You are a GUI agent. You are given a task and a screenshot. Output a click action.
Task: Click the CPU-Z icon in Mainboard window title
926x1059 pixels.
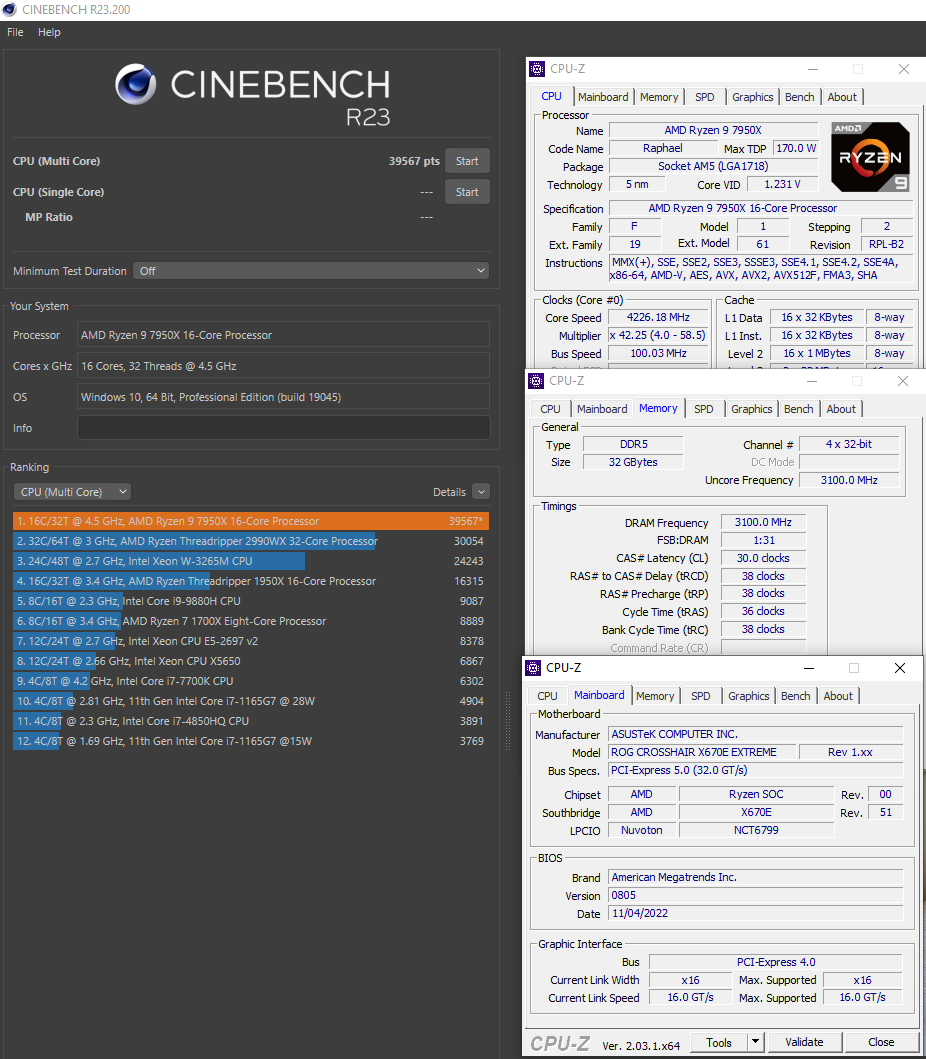coord(533,668)
